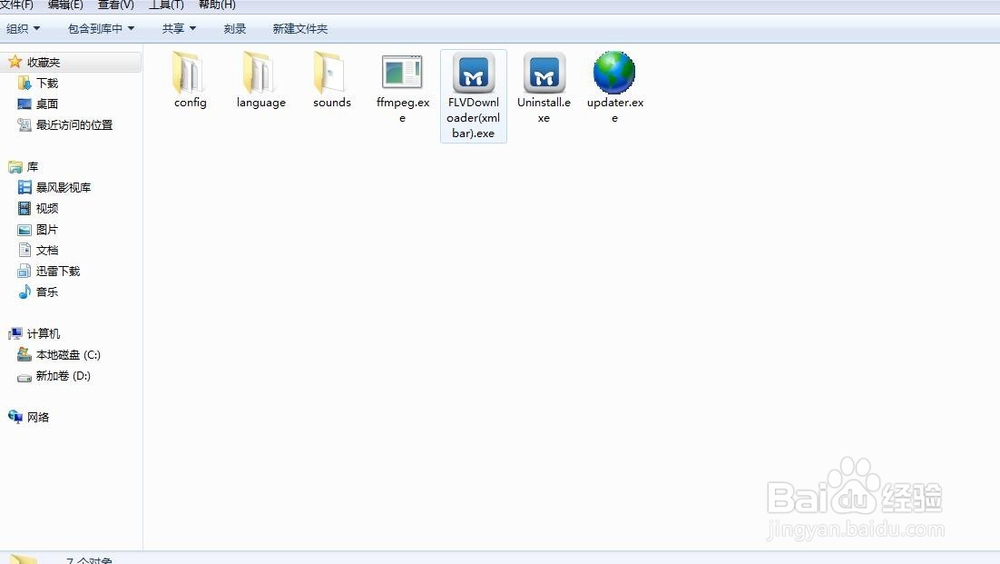Click the 暴风影视库 label
The width and height of the screenshot is (1000, 564).
(63, 188)
